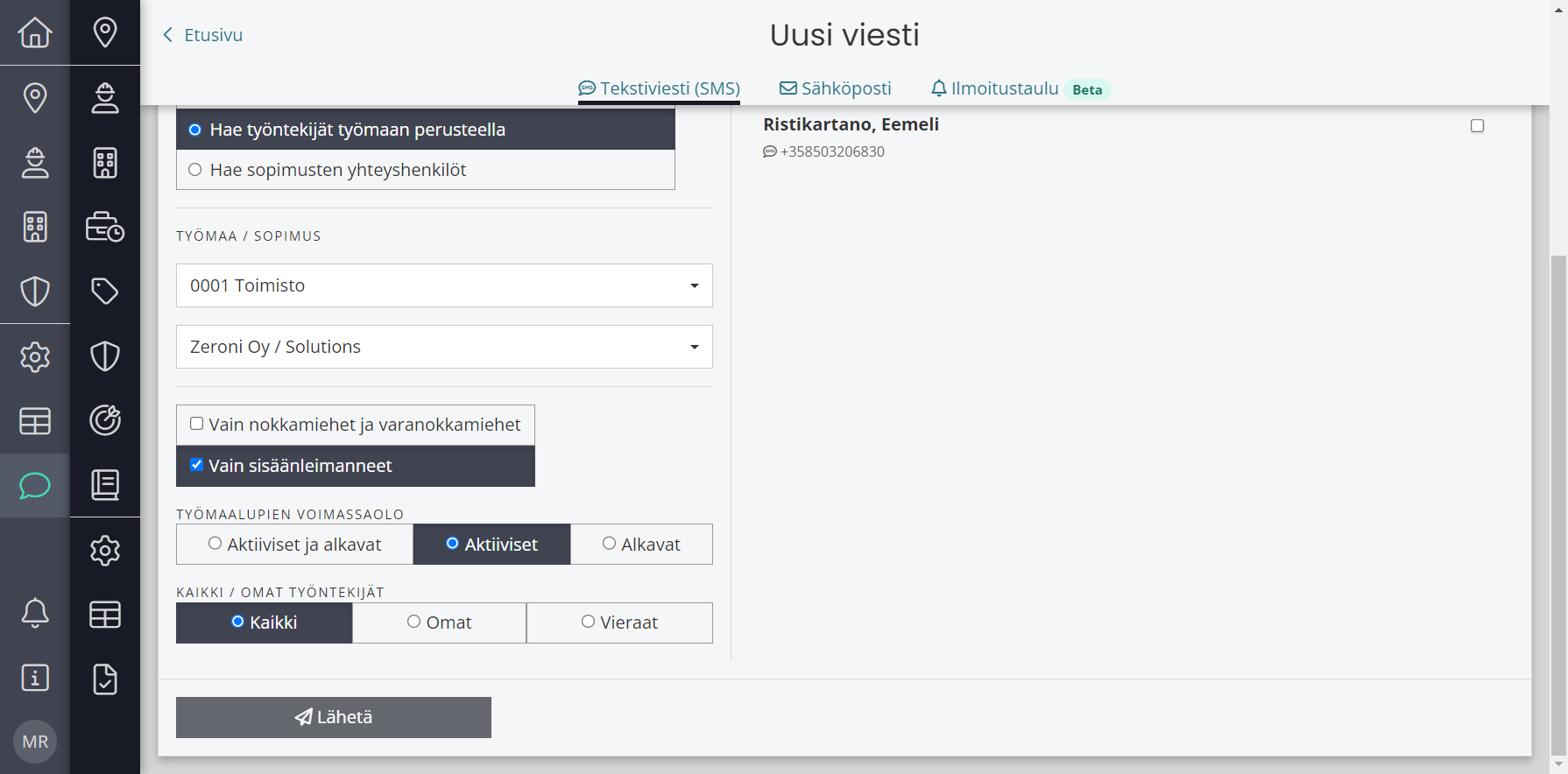The image size is (1568, 774).
Task: Go back to Etusivu
Action: click(202, 35)
